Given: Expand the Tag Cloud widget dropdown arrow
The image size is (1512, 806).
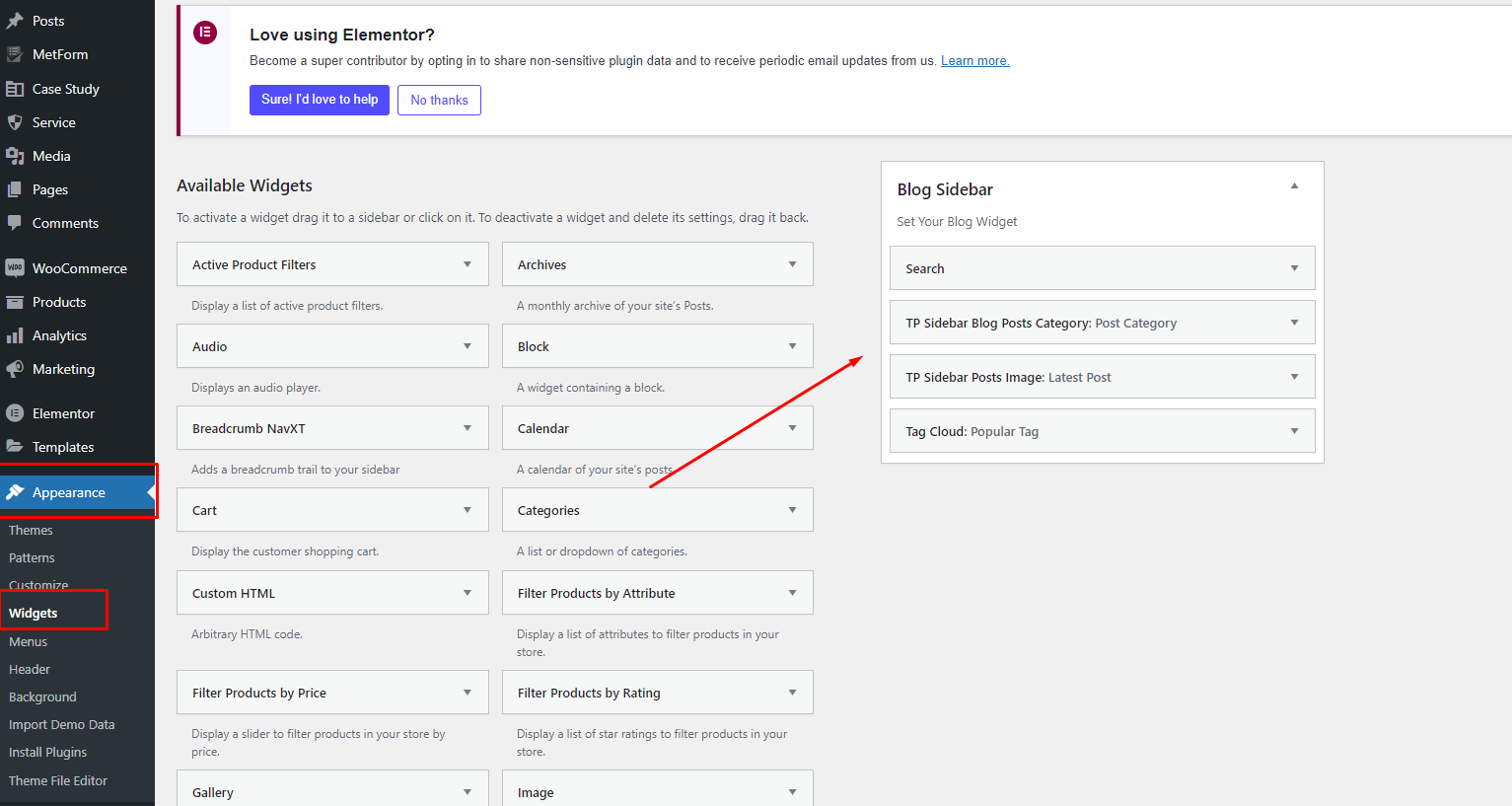Looking at the screenshot, I should [1294, 431].
